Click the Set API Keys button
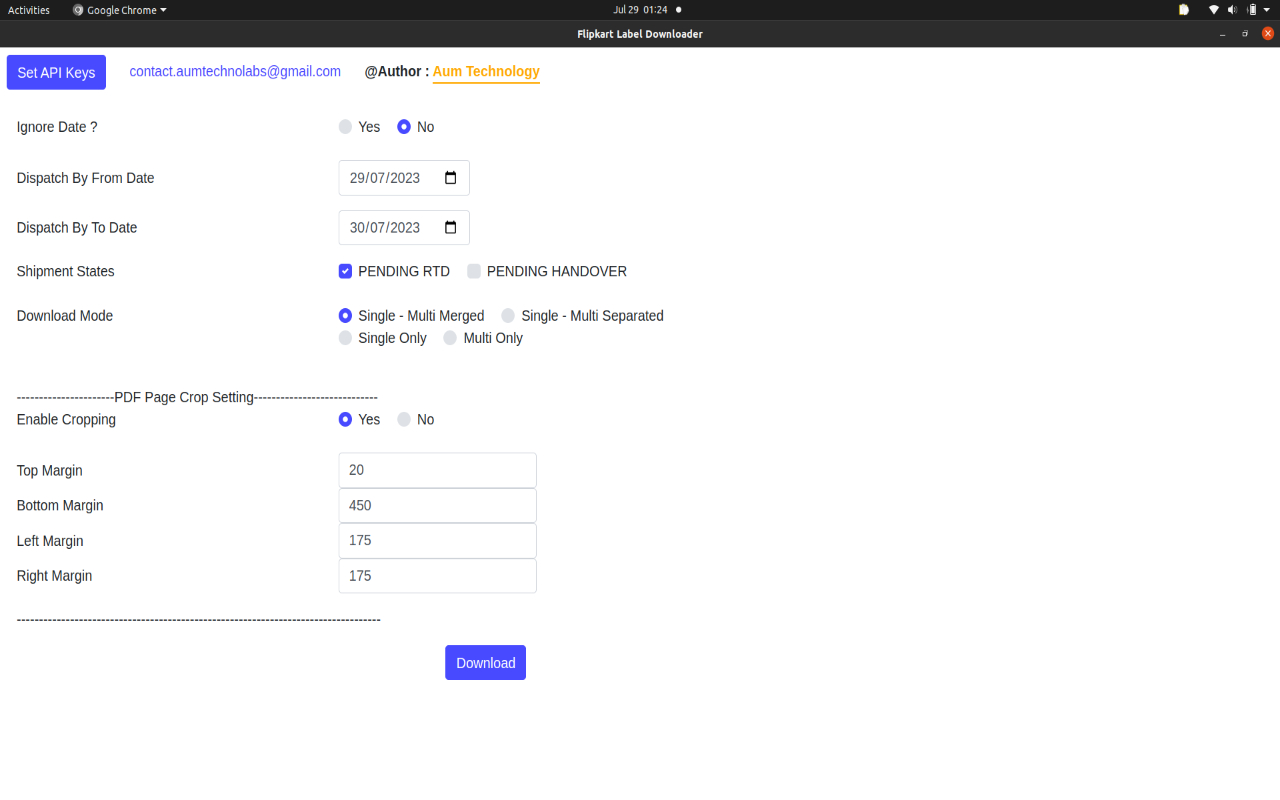This screenshot has height=800, width=1280. point(56,72)
